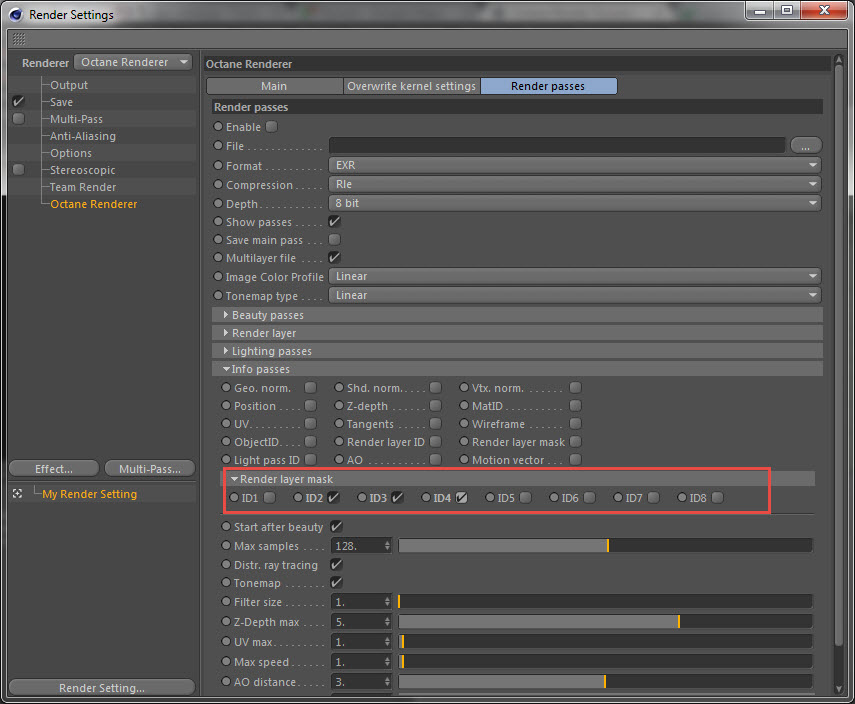Open the Renderer dropdown

(133, 63)
